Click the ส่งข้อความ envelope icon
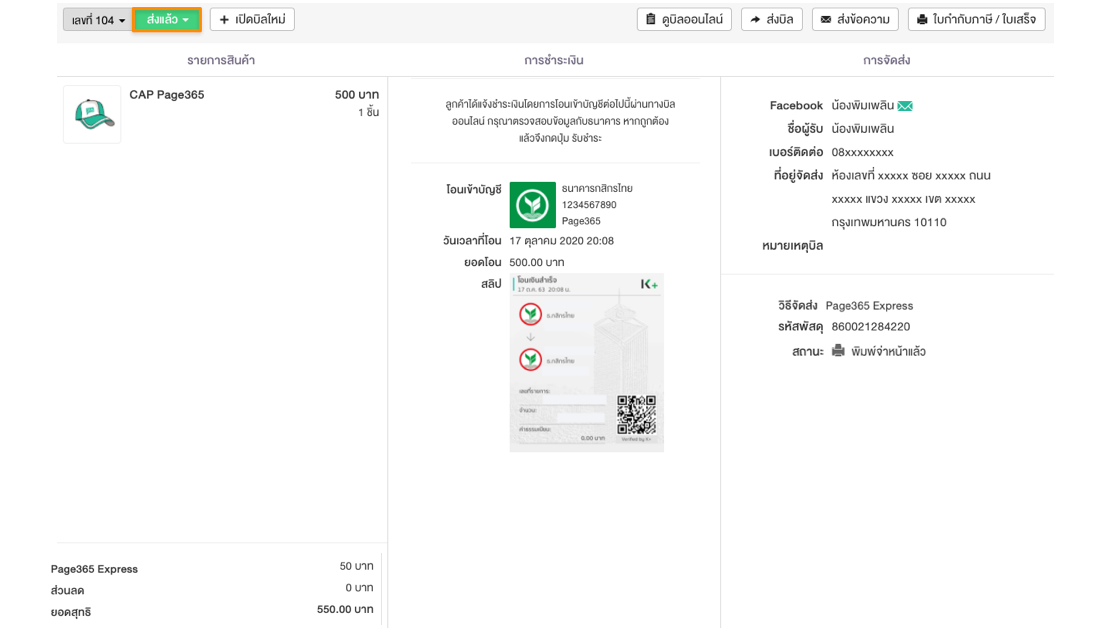The image size is (1100, 628). pyautogui.click(x=826, y=20)
